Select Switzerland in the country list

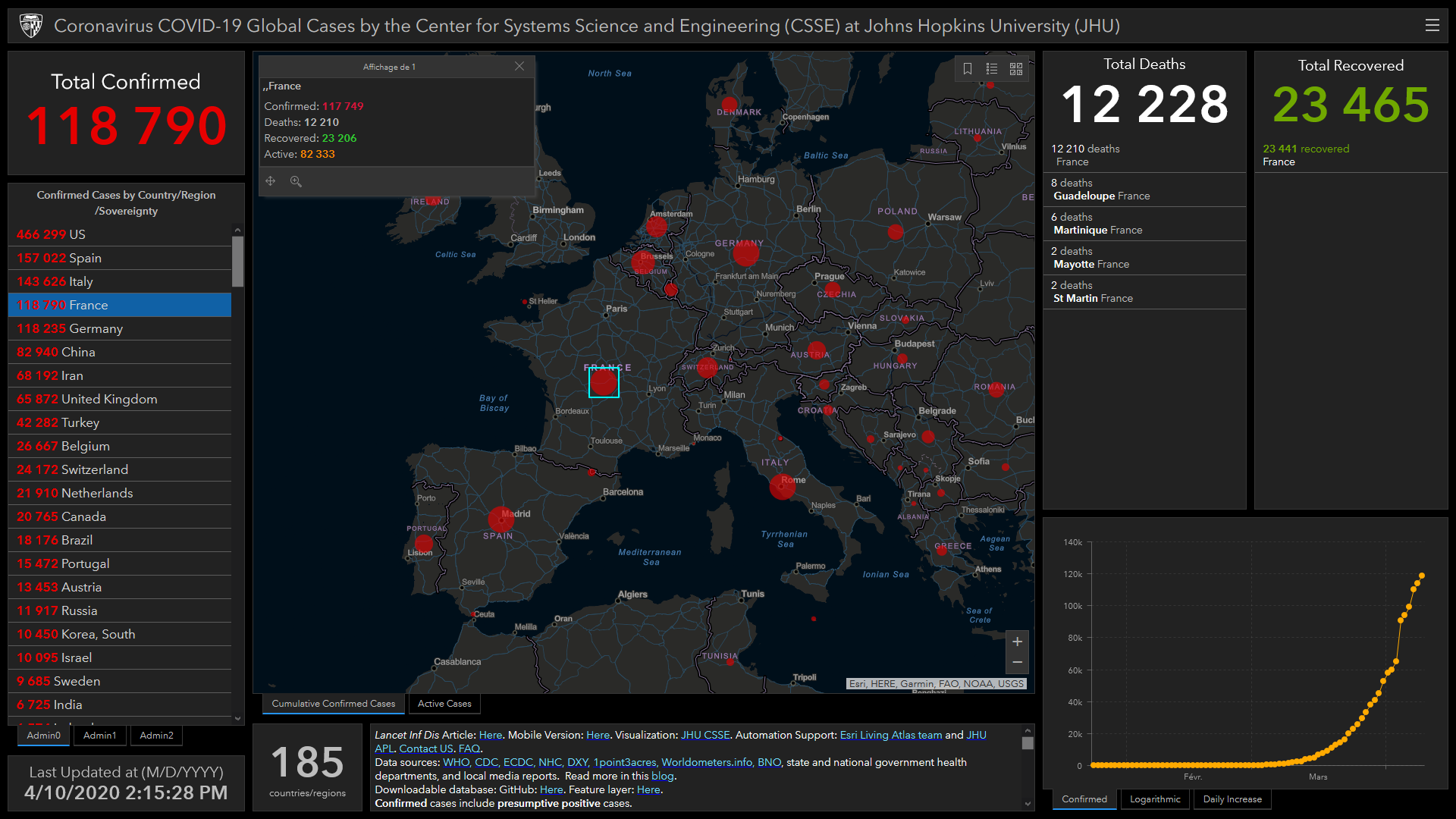(x=120, y=469)
